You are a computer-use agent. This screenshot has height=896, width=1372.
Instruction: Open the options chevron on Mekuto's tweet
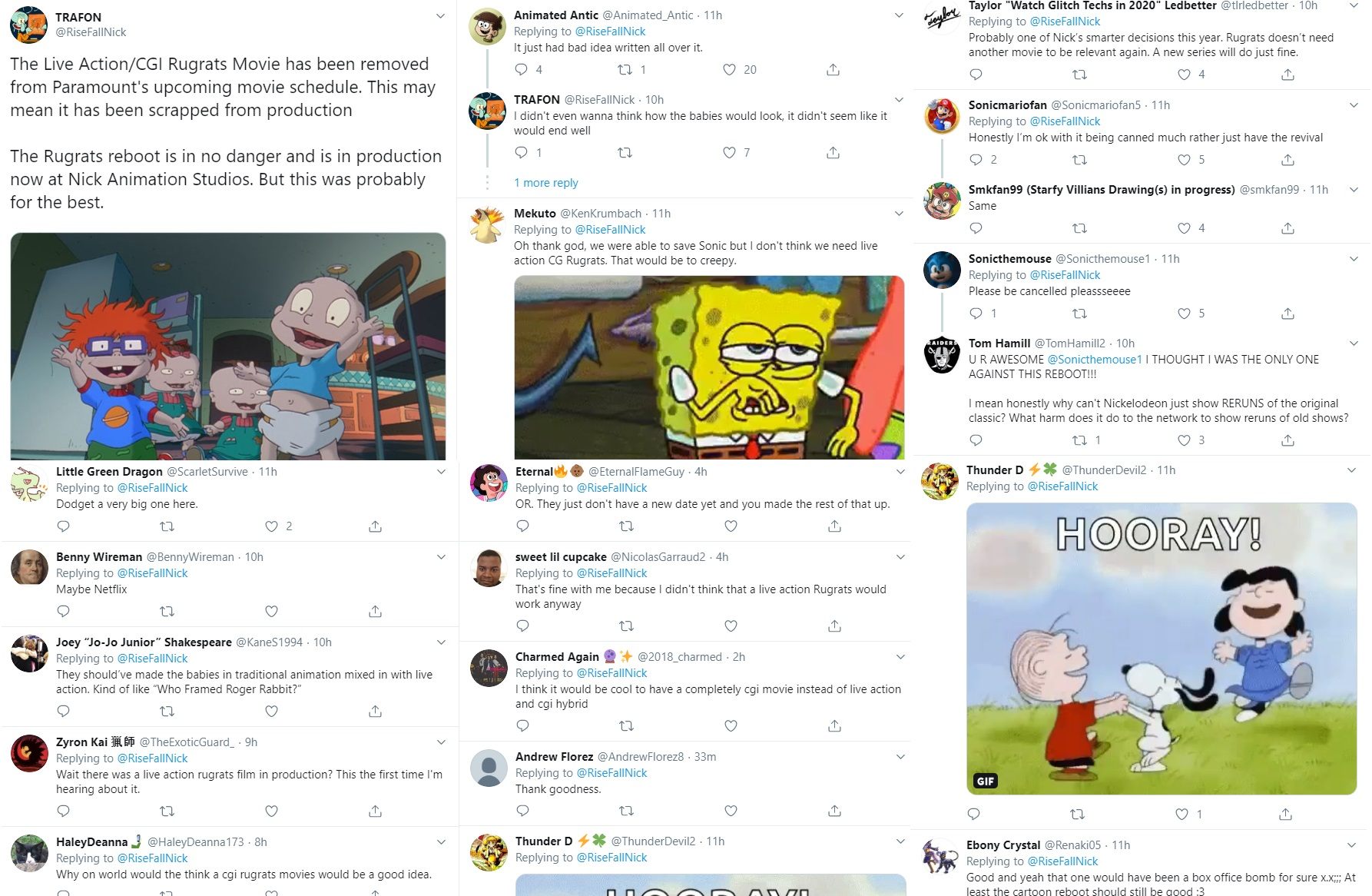tap(900, 214)
